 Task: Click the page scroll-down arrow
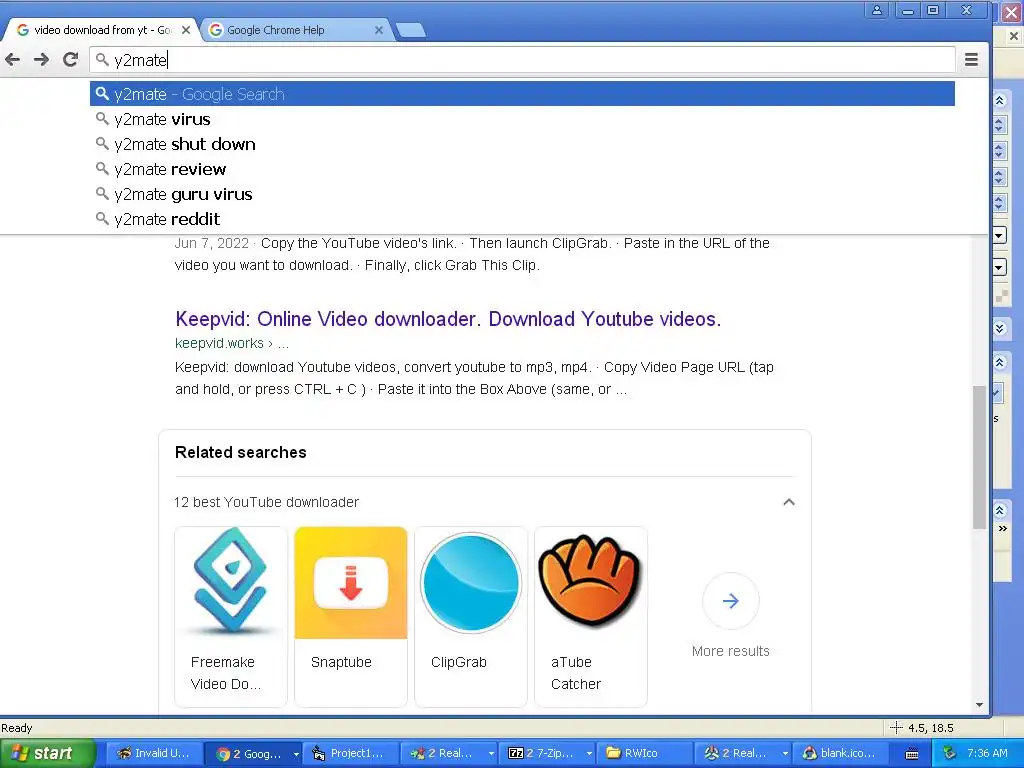coord(979,705)
